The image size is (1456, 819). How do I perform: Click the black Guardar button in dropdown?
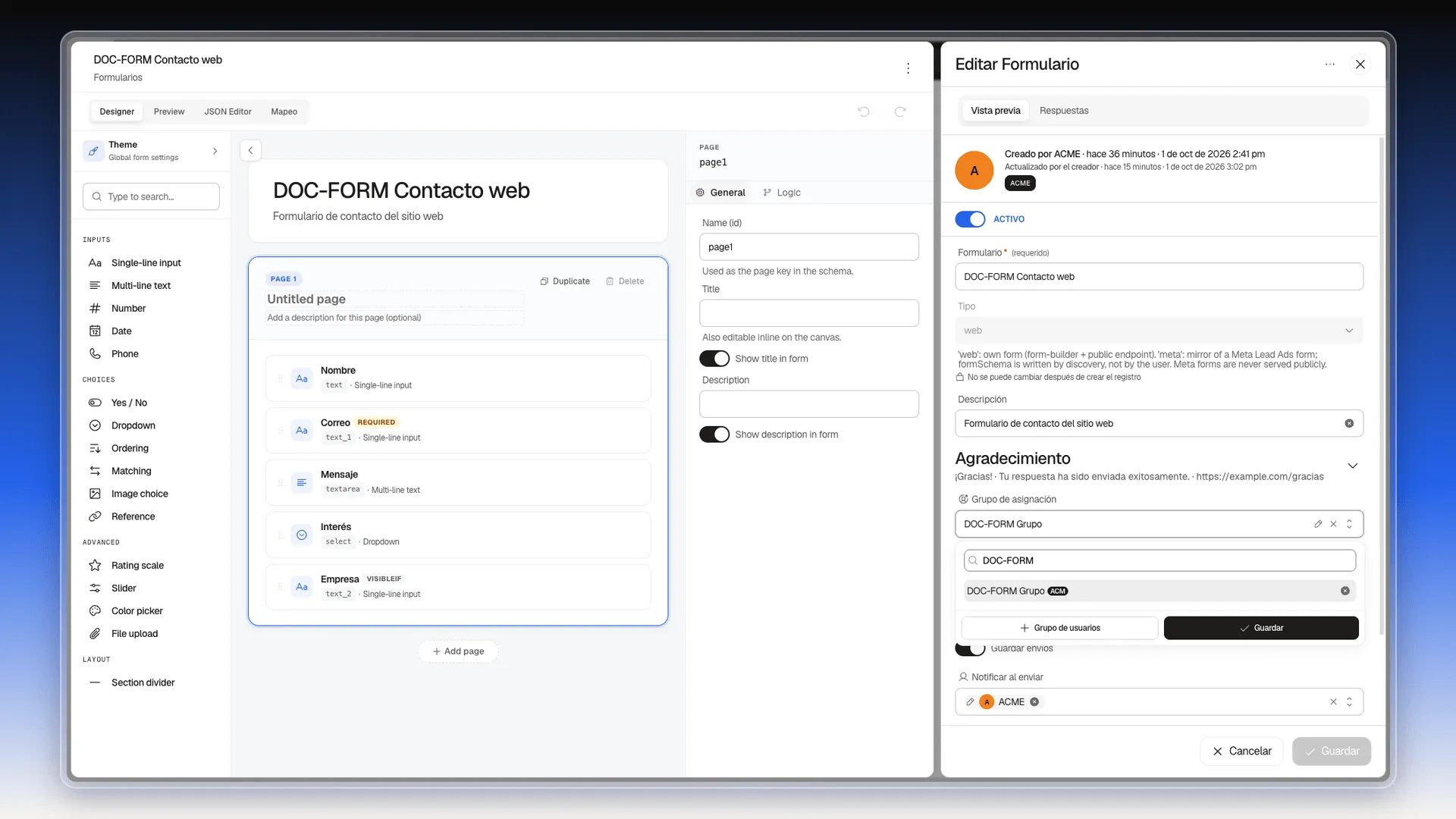click(x=1261, y=628)
